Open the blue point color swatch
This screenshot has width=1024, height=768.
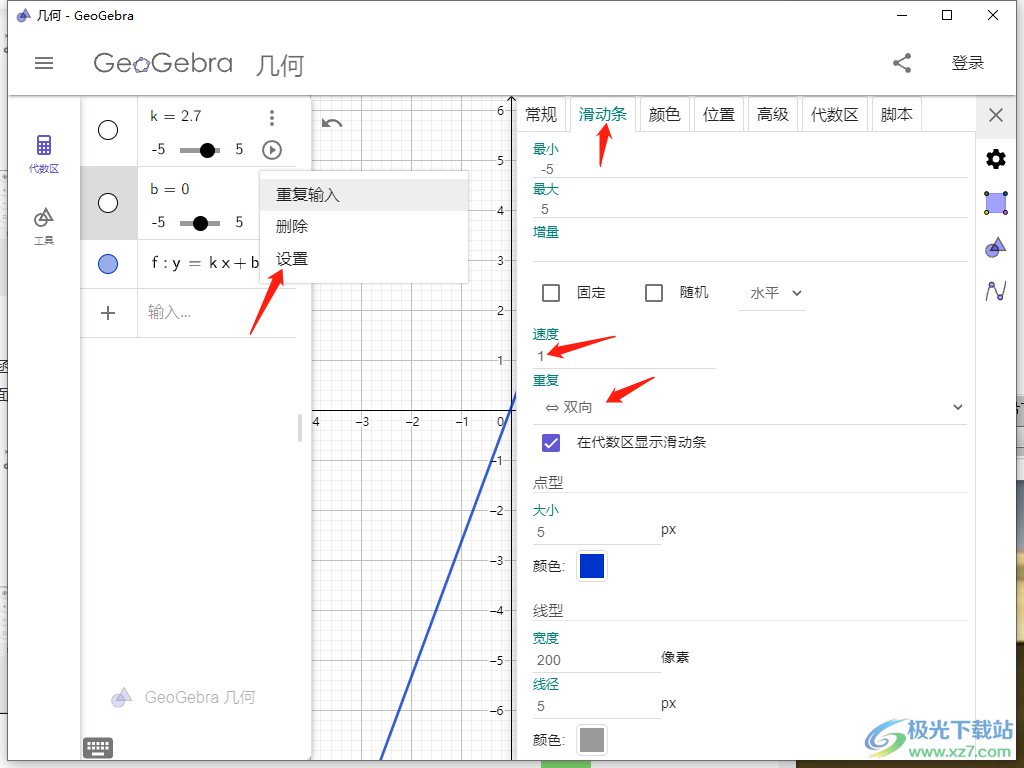point(592,566)
